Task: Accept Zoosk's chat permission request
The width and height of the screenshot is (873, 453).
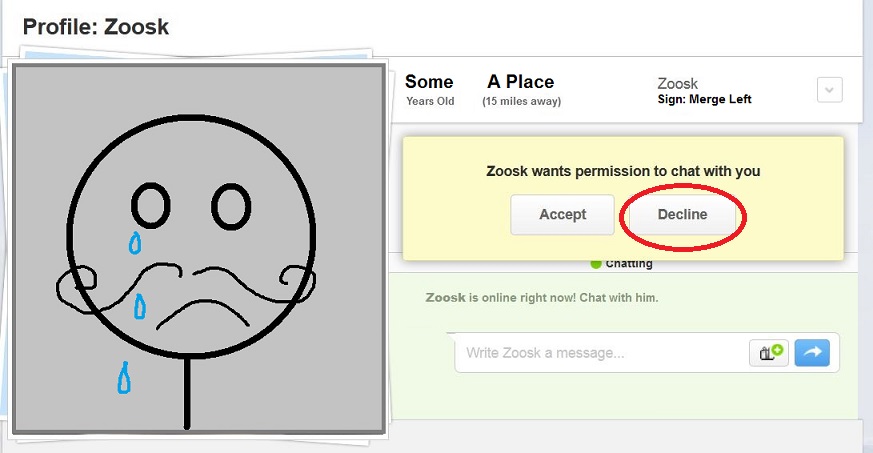Action: coord(562,215)
